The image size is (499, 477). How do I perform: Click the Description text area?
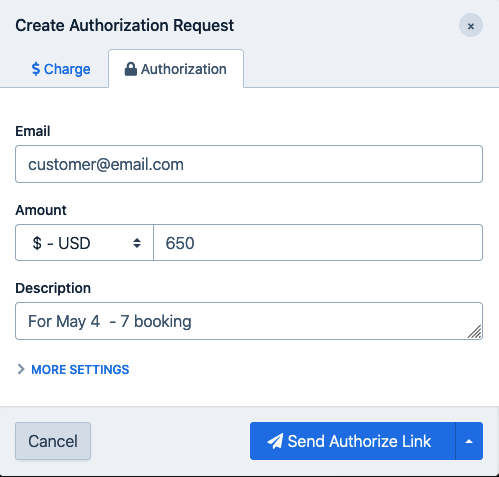(x=249, y=321)
